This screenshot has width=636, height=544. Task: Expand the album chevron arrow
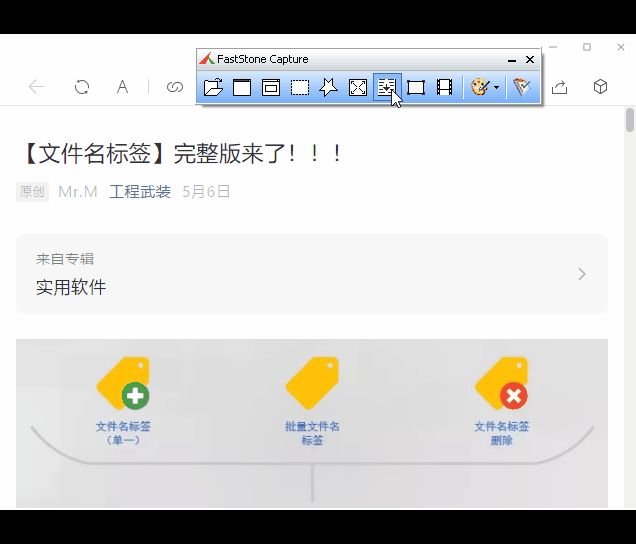point(582,274)
